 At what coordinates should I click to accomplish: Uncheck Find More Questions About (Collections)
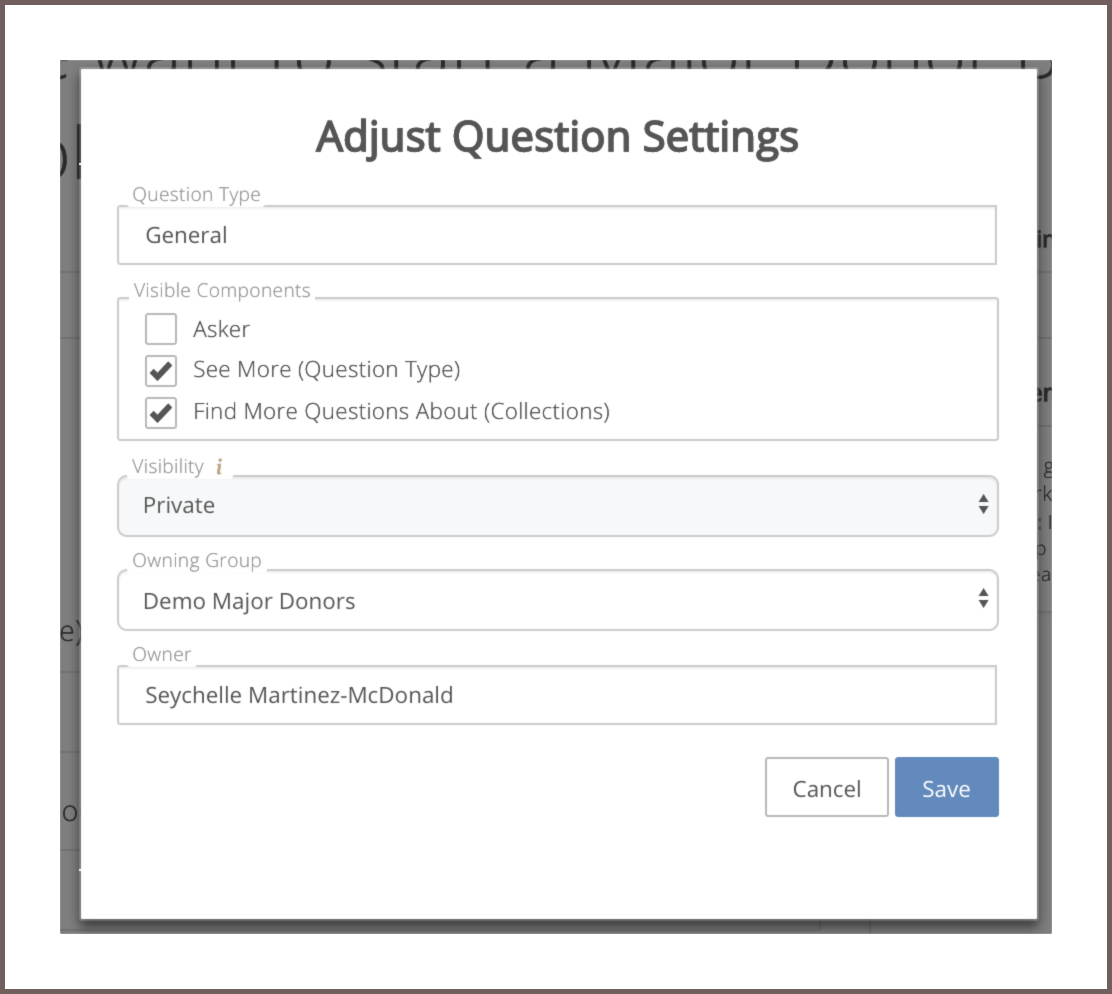click(161, 412)
